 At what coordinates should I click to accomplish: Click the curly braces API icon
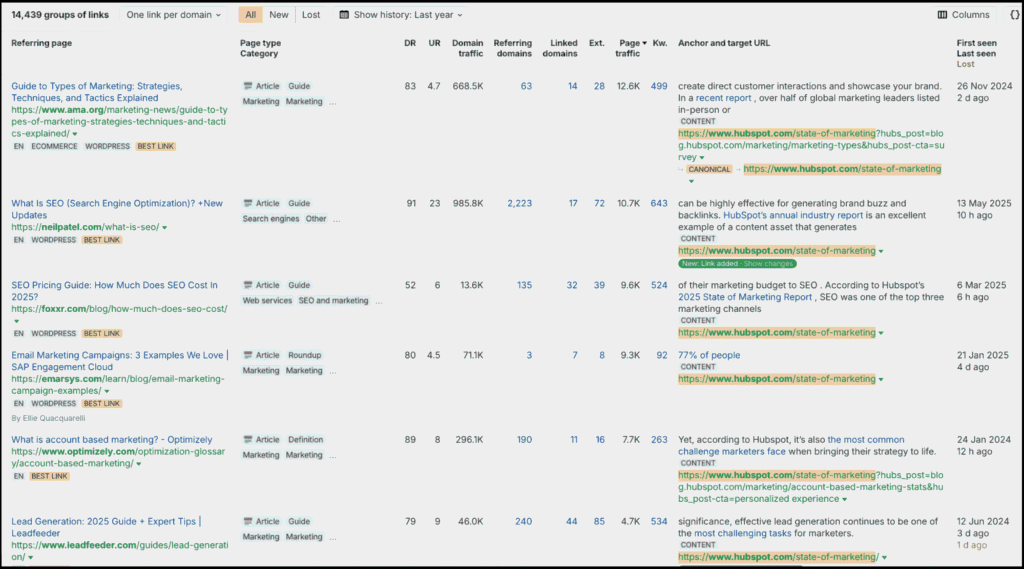pos(1014,14)
